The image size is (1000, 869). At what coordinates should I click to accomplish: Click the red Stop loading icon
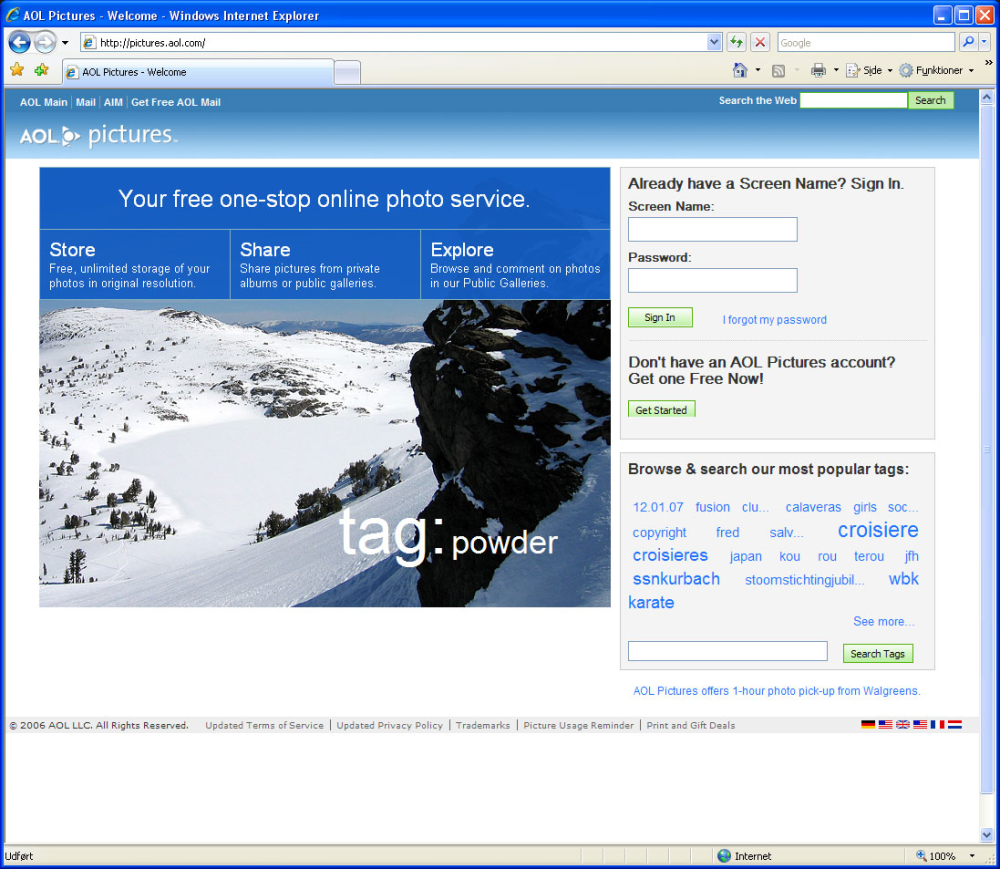coord(760,43)
